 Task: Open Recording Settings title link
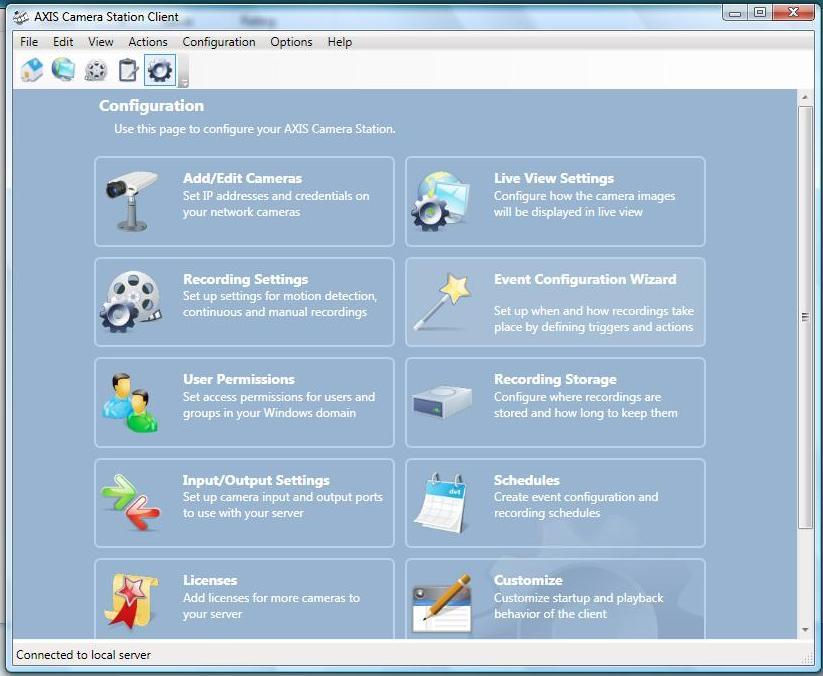click(246, 279)
